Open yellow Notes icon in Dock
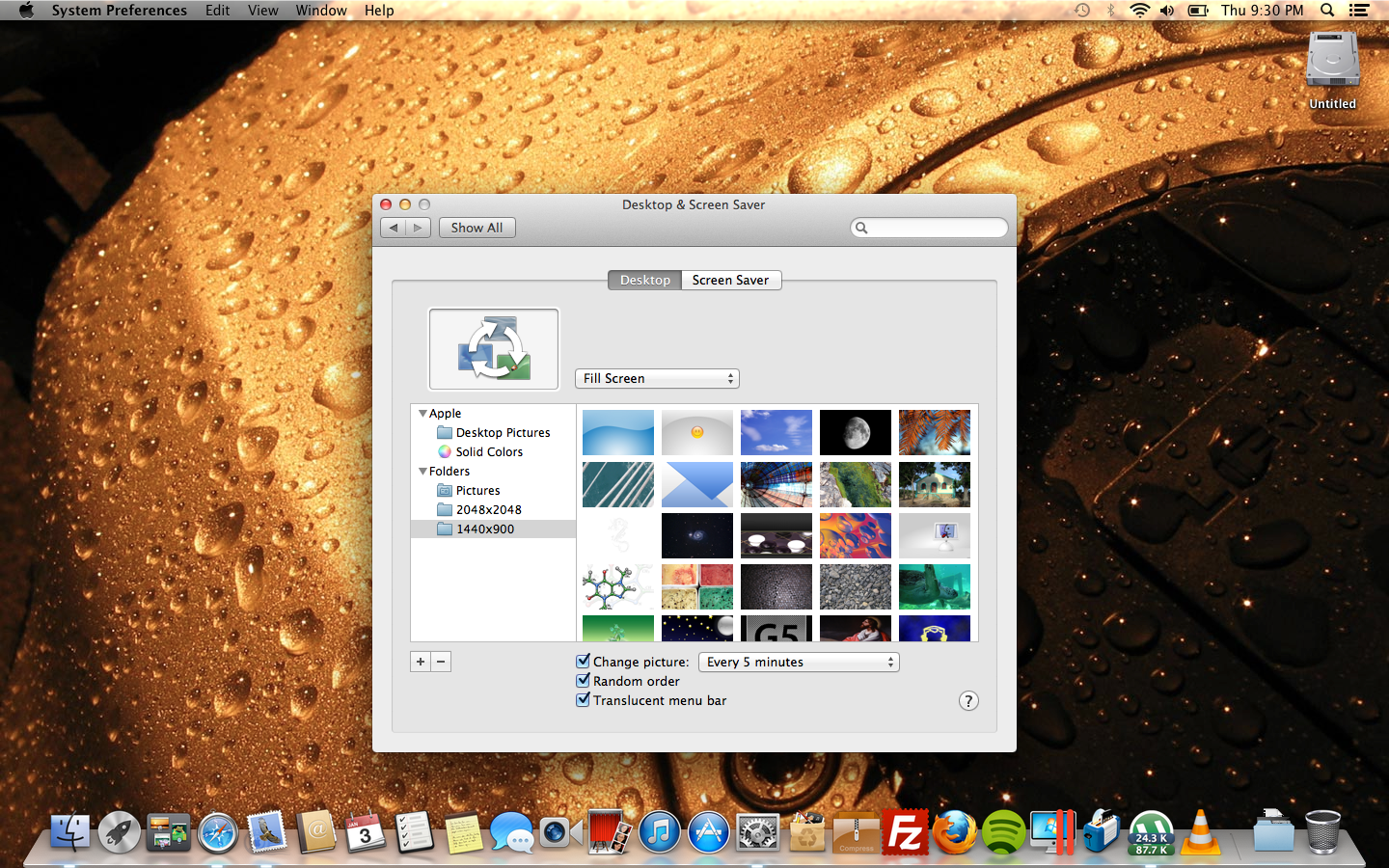1389x868 pixels. coord(463,831)
